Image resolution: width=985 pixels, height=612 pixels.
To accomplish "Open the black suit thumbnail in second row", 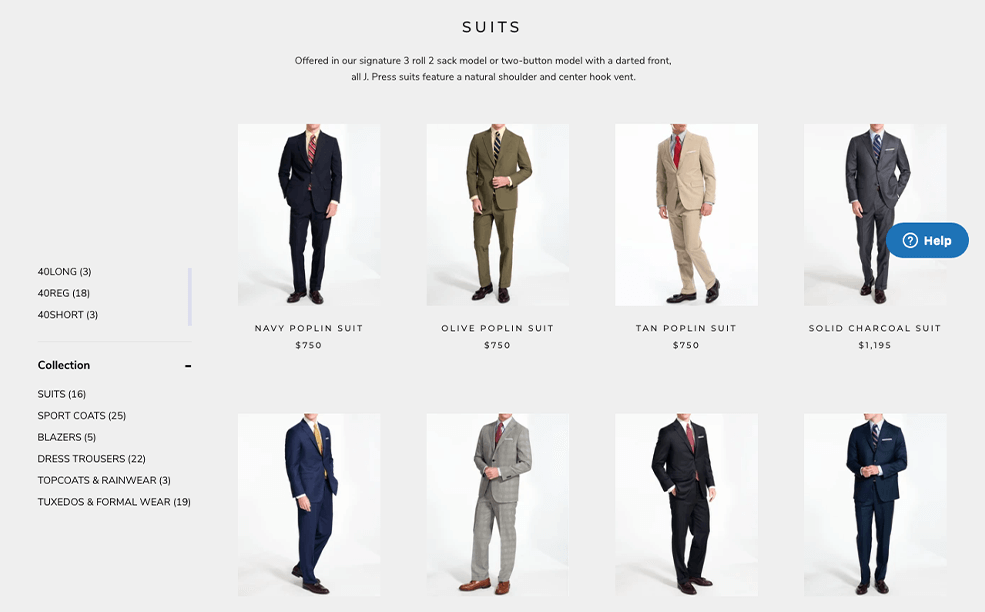I will click(686, 505).
